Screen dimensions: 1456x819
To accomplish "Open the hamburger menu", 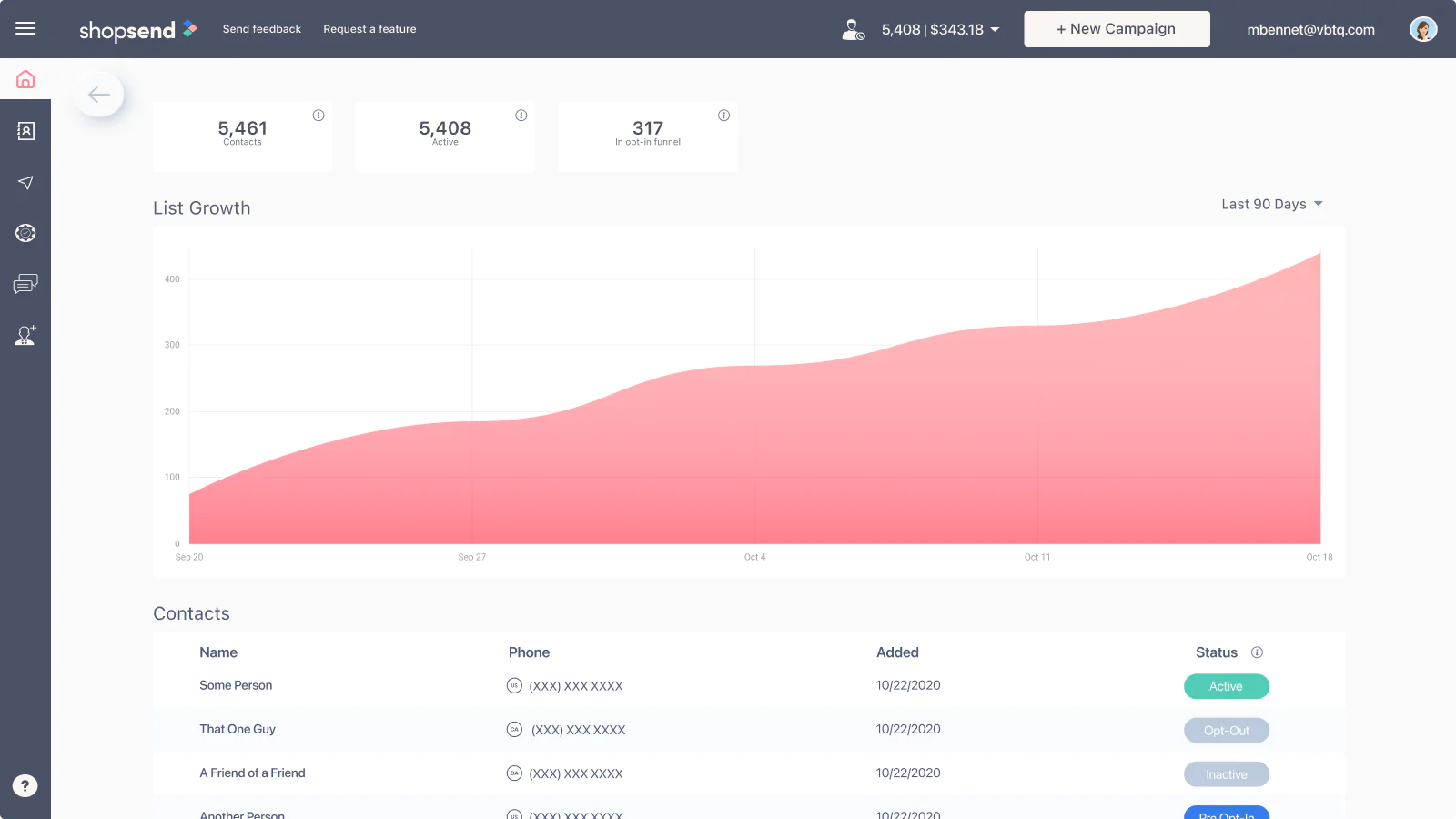I will point(25,28).
